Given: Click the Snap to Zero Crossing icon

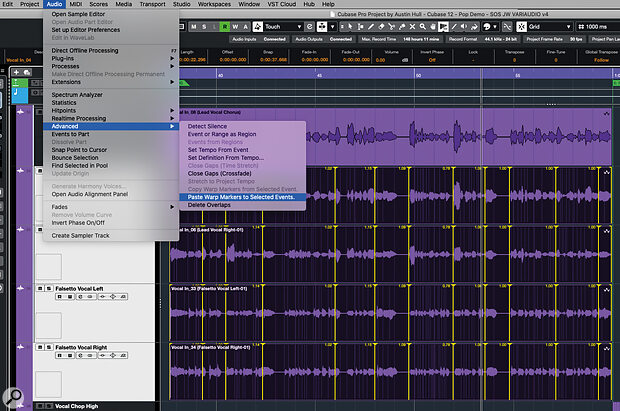Looking at the screenshot, I should 507,27.
